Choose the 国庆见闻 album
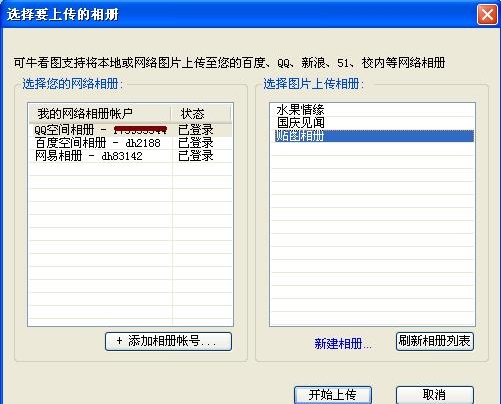501x404 pixels. pos(373,123)
